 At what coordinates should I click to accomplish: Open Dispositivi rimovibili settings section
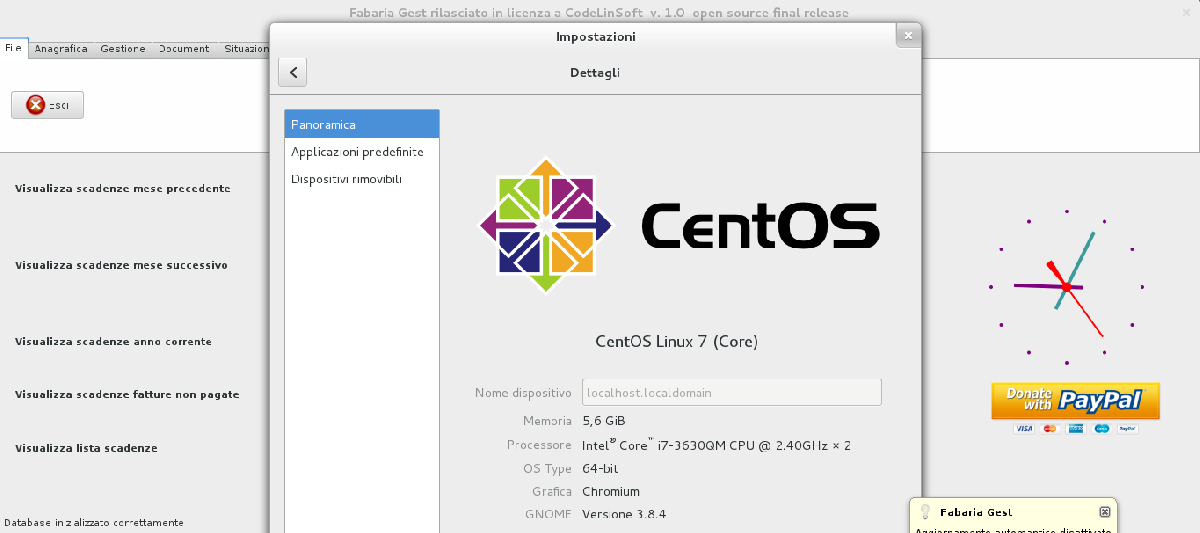[x=347, y=179]
